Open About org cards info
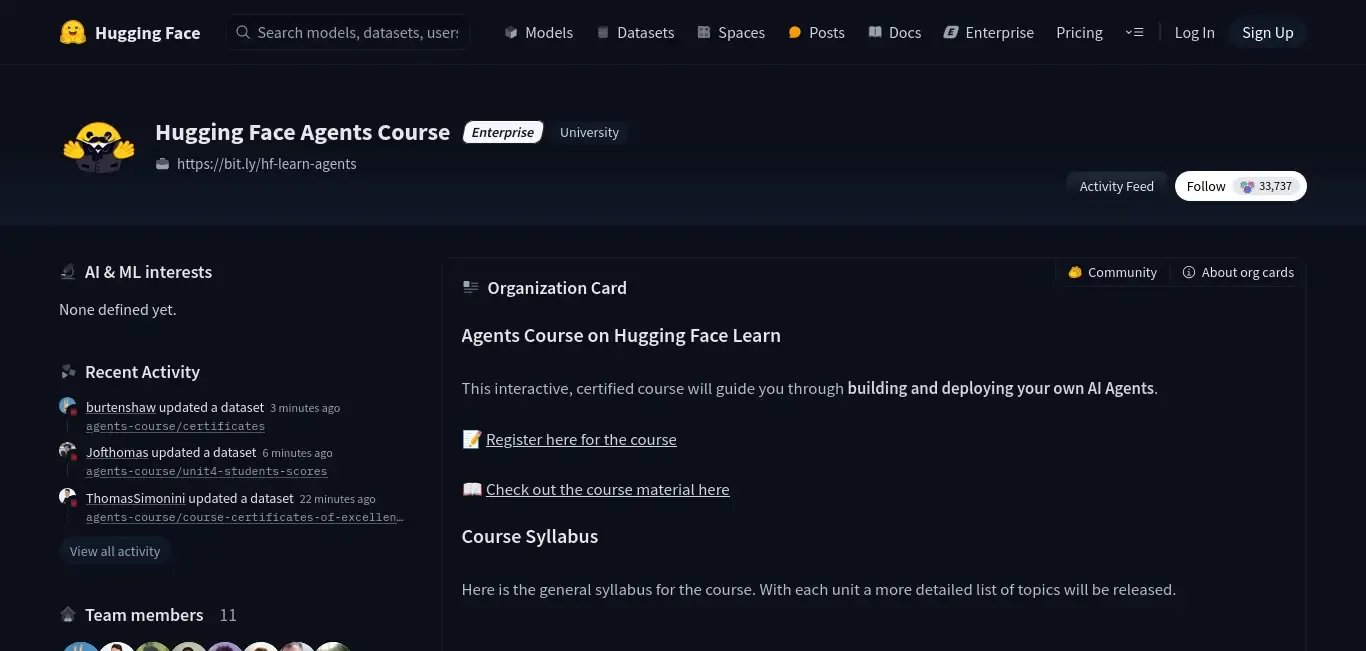This screenshot has height=651, width=1366. tap(1238, 272)
